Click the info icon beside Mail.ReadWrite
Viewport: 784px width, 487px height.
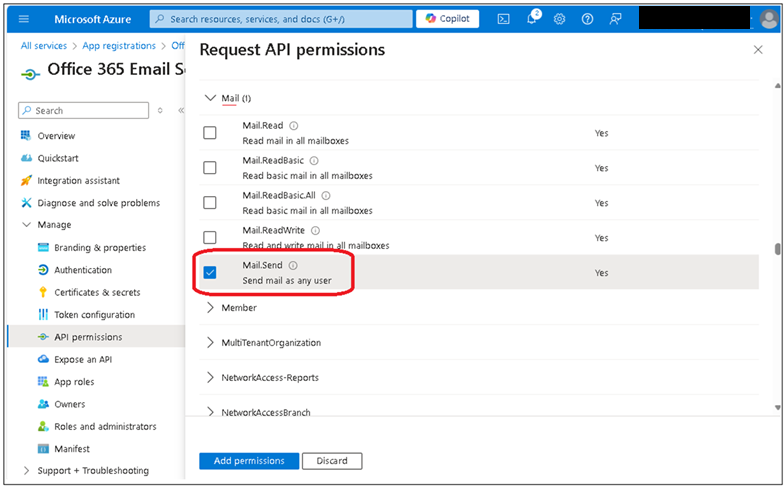(316, 230)
